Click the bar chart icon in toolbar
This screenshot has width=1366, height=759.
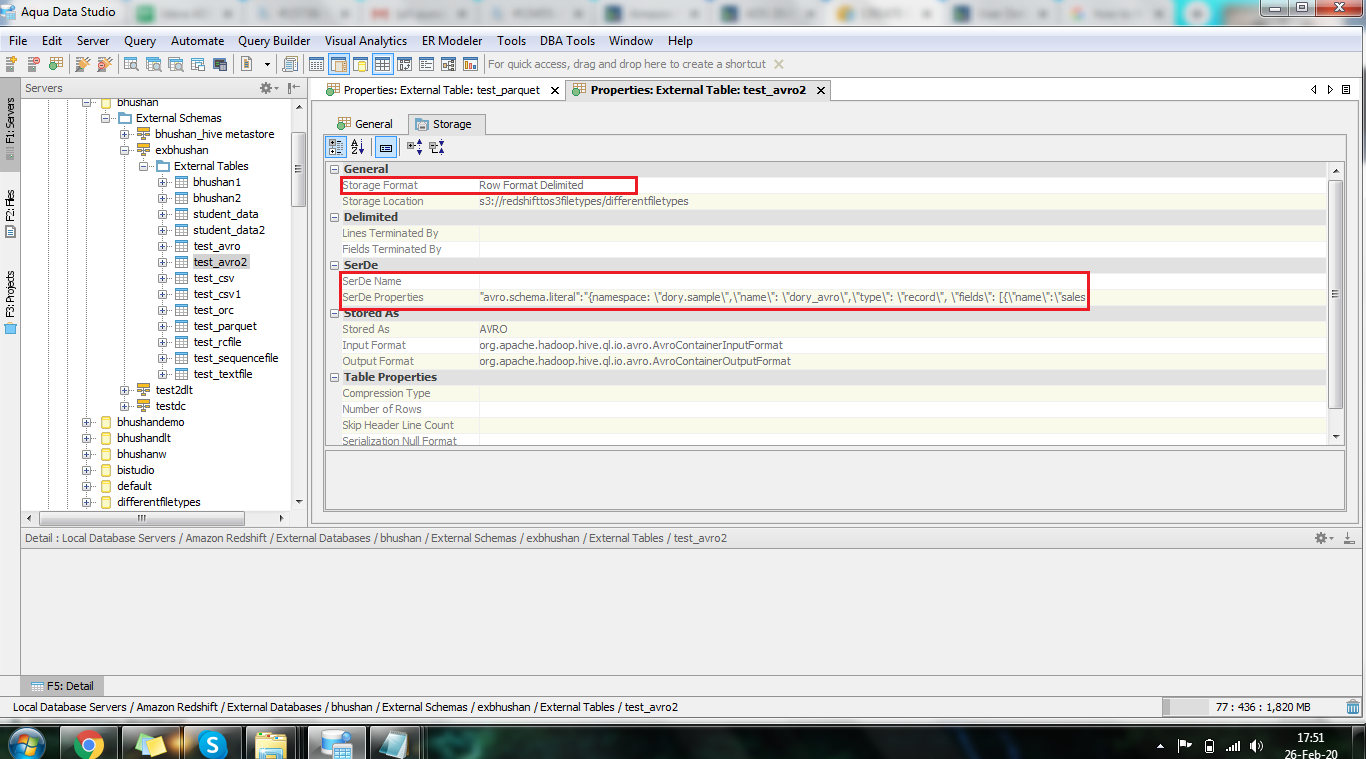coord(470,64)
